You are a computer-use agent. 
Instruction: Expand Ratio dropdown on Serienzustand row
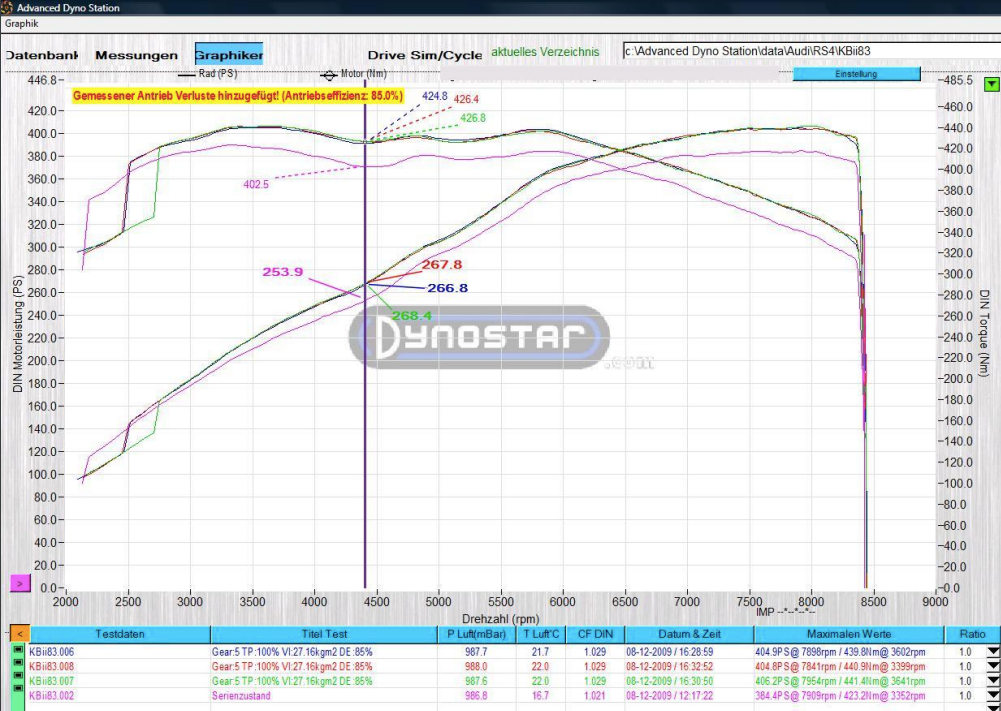(991, 695)
